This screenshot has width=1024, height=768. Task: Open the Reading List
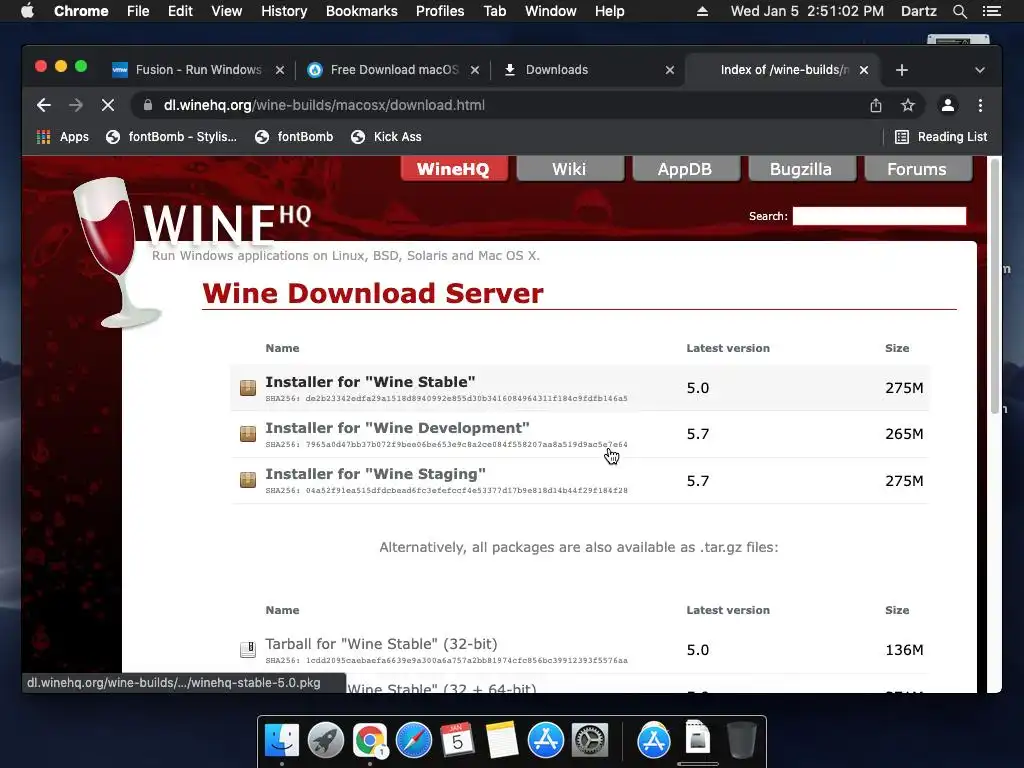[x=941, y=136]
